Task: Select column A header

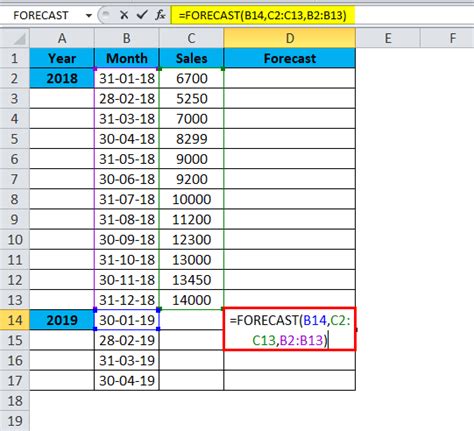Action: pos(62,38)
